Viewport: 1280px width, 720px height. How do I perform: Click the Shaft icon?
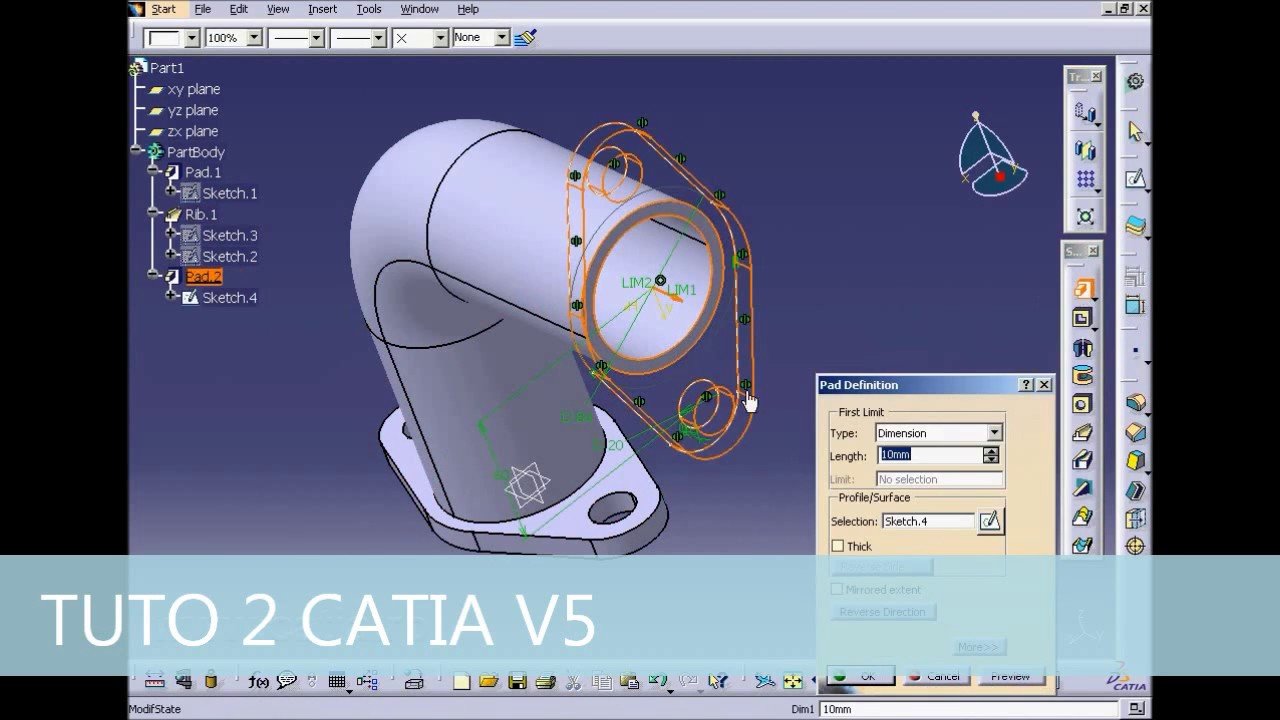[1083, 347]
